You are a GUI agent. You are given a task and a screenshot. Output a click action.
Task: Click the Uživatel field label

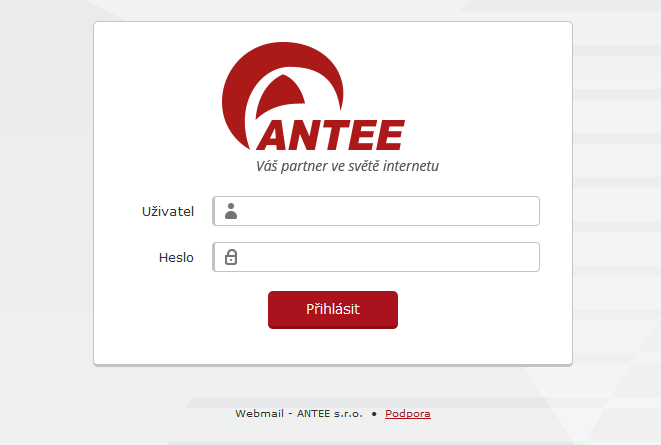click(168, 212)
